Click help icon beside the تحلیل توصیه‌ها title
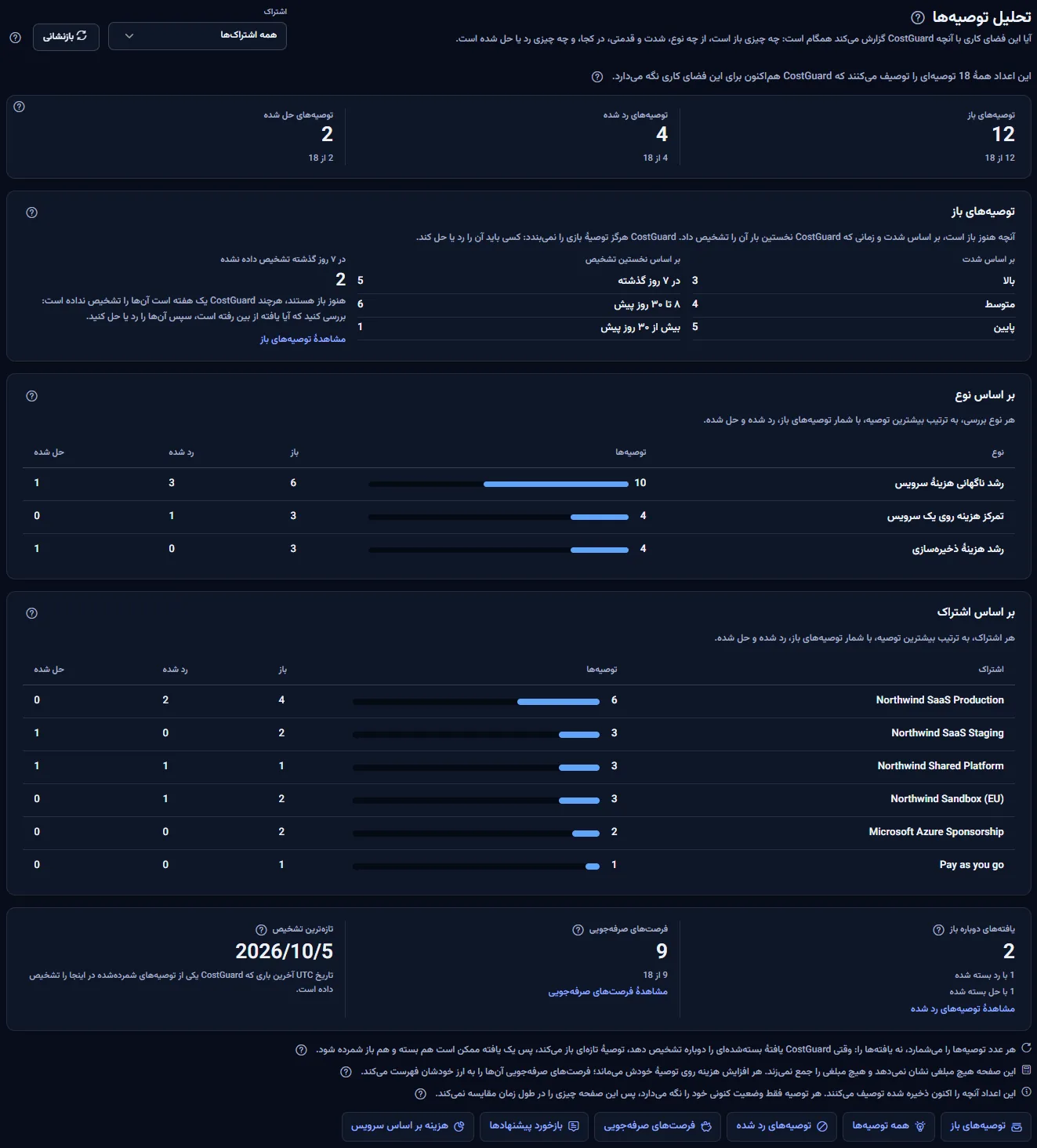The width and height of the screenshot is (1037, 1148). coord(918,17)
